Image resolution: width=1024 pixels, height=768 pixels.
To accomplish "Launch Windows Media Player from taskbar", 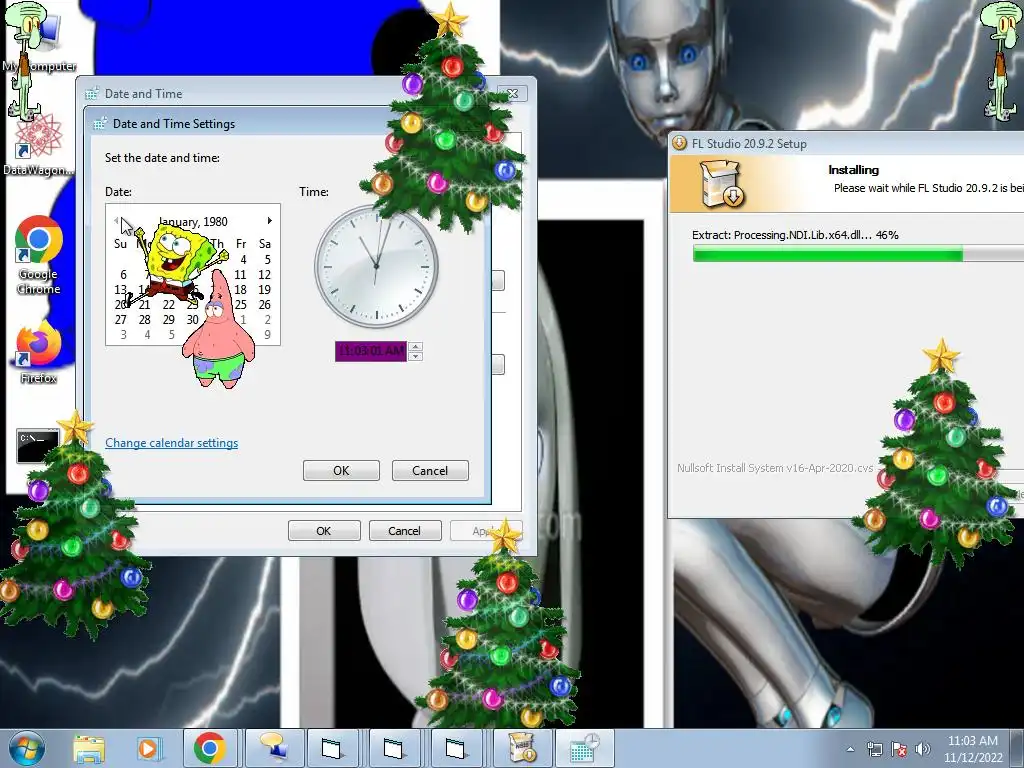I will click(149, 749).
